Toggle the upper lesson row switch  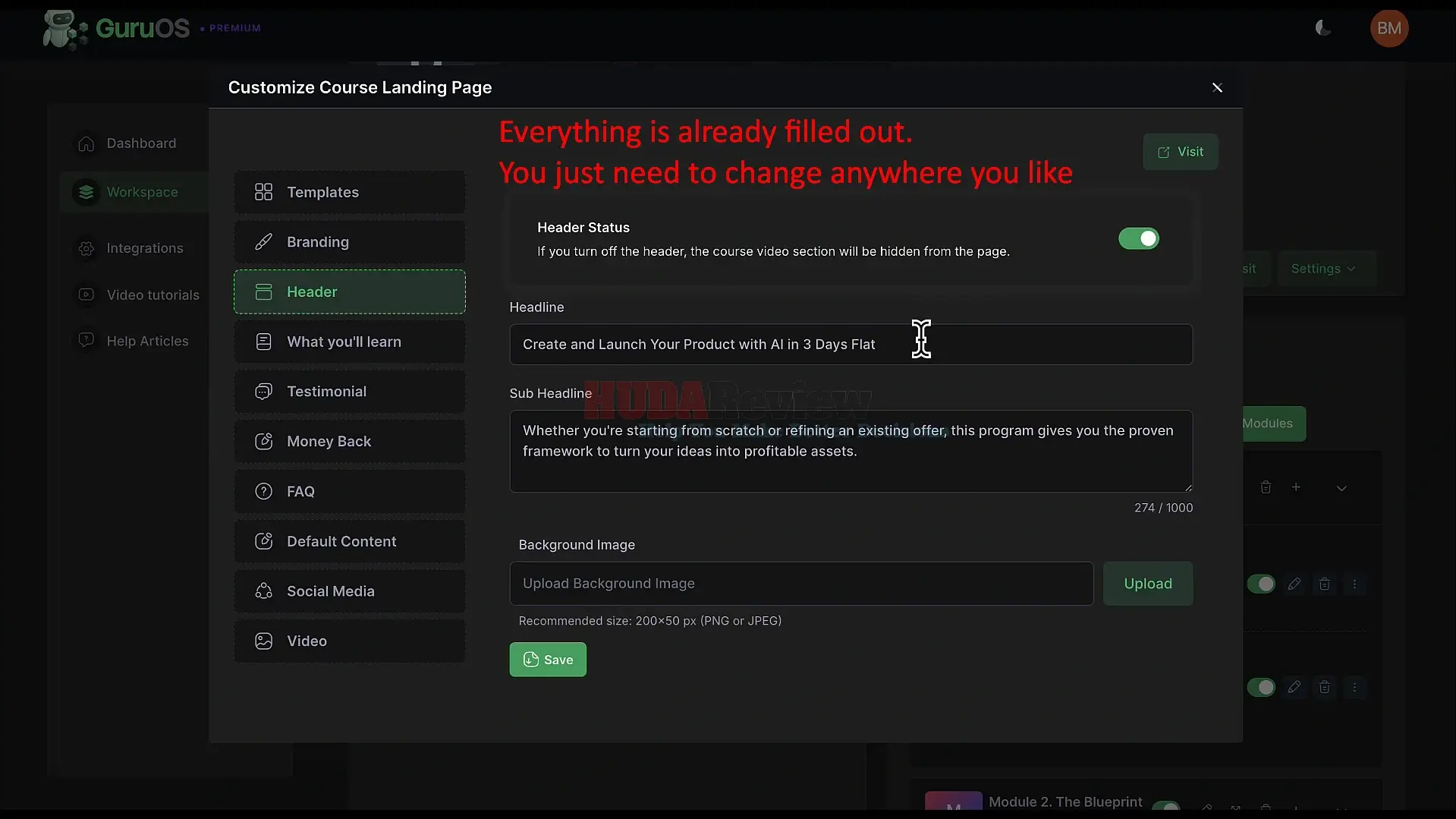[1261, 584]
